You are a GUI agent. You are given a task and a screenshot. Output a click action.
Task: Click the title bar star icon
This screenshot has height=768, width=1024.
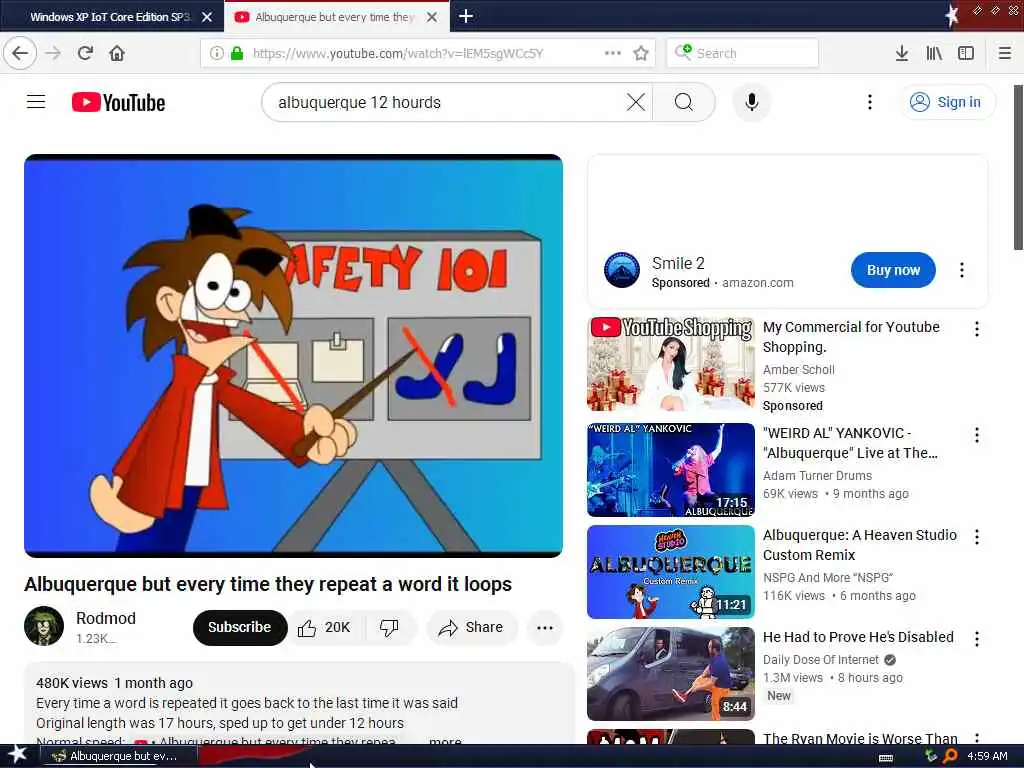coord(952,15)
